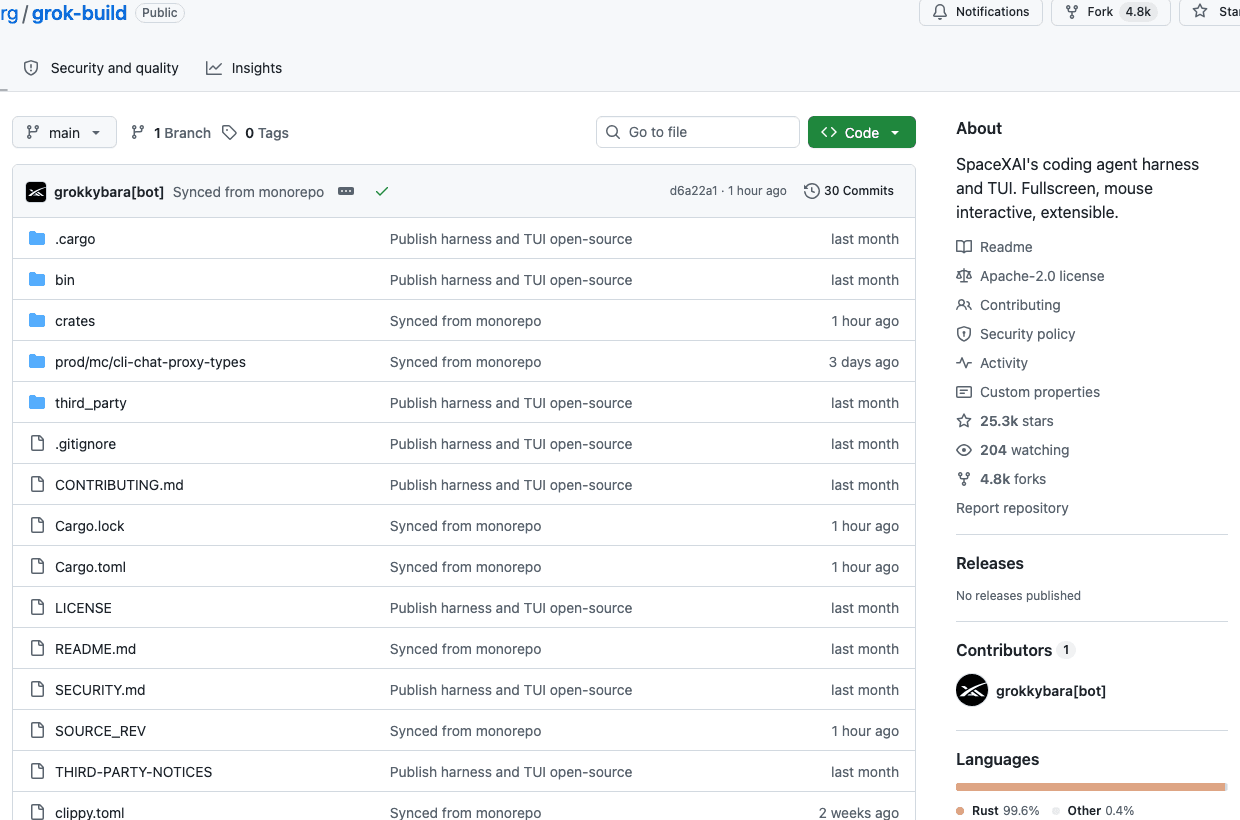
Task: Click the grokkybara[bot] commit avatar icon
Action: pos(36,191)
